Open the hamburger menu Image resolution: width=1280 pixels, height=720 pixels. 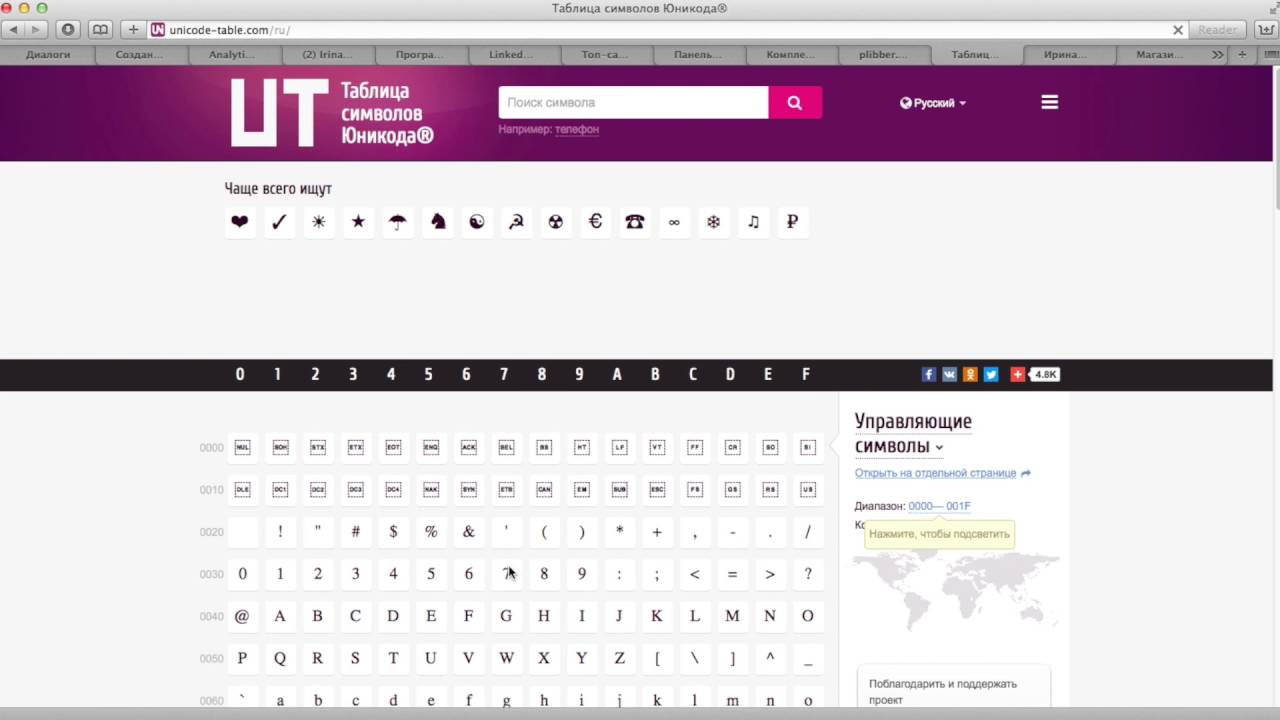pyautogui.click(x=1049, y=102)
